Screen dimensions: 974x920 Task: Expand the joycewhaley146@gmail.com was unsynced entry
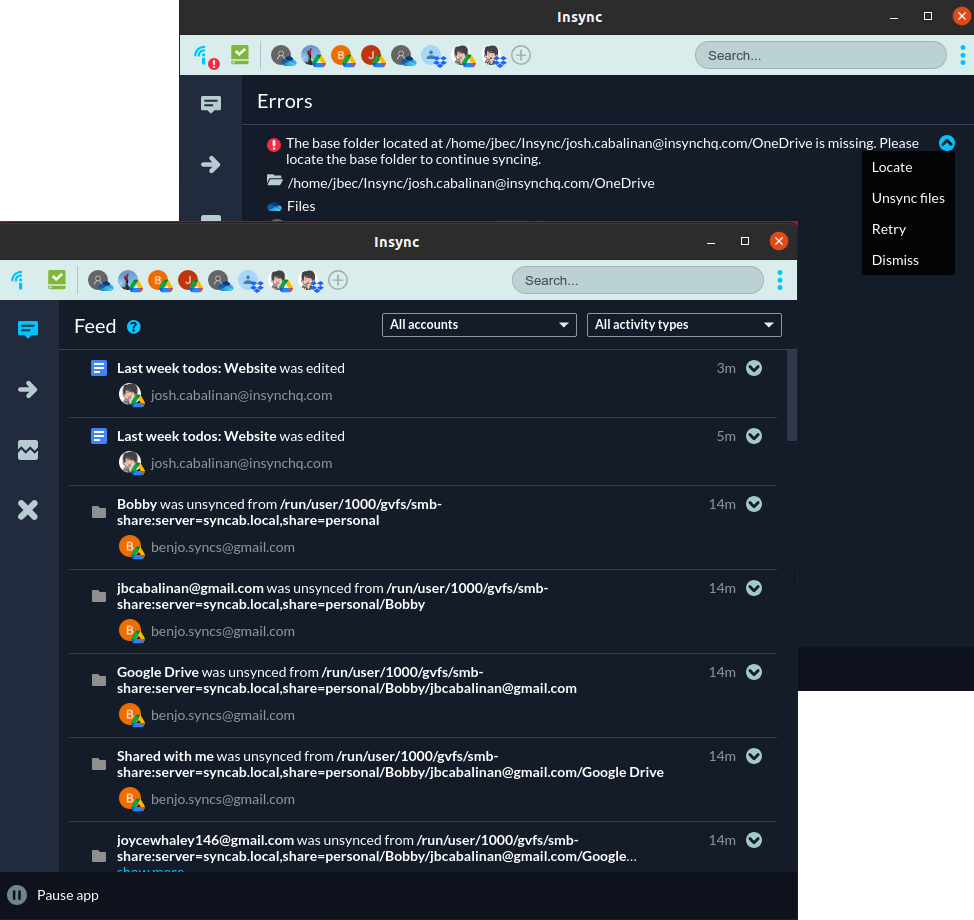tap(754, 840)
